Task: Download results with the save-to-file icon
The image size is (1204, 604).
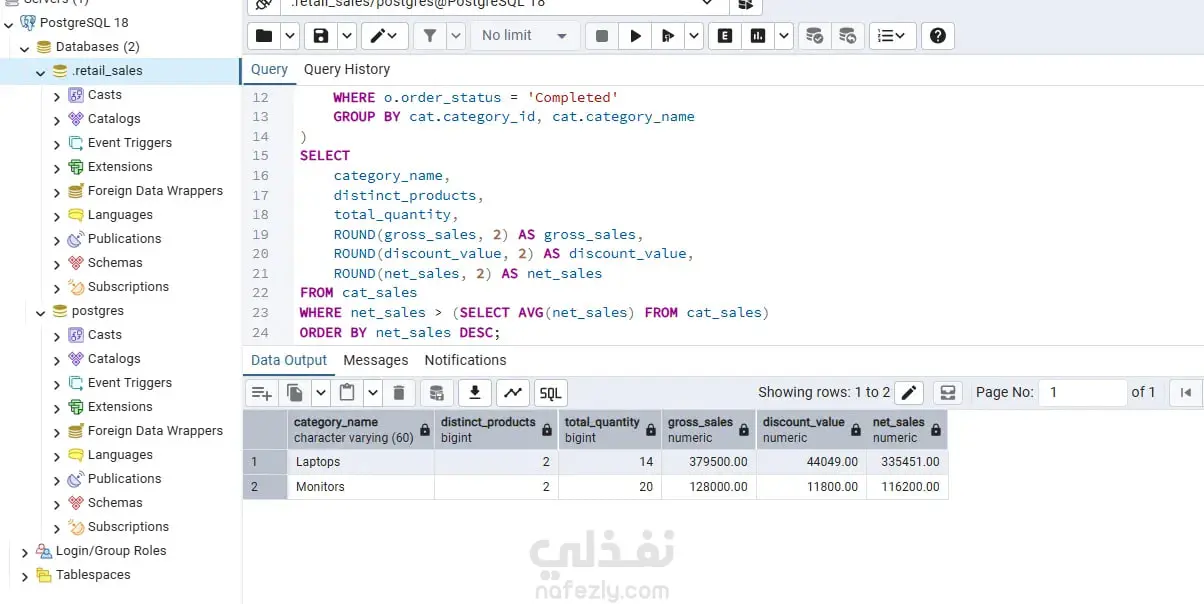Action: pyautogui.click(x=476, y=393)
